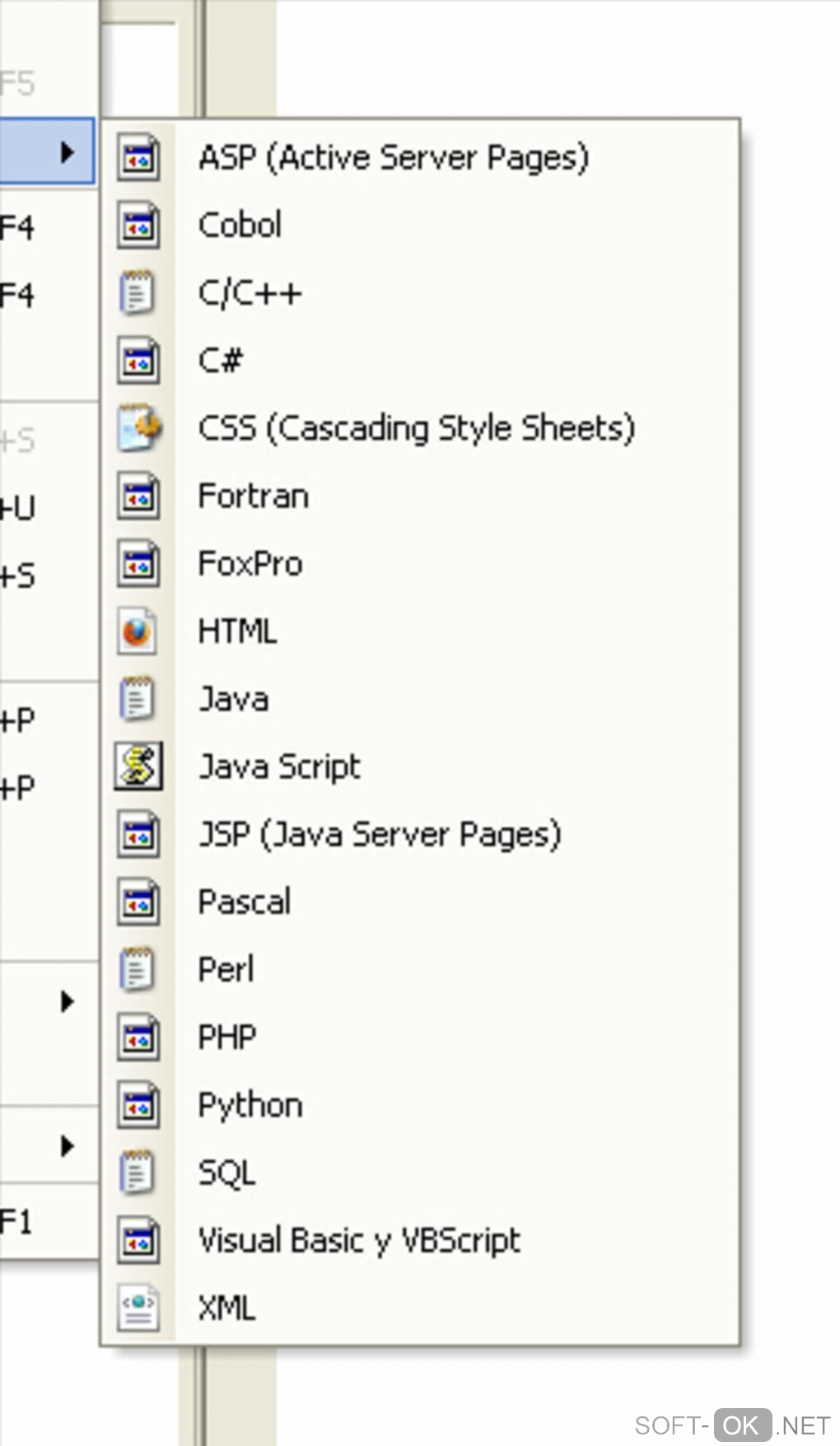Select JSP (Java Server Pages) entry

click(380, 834)
